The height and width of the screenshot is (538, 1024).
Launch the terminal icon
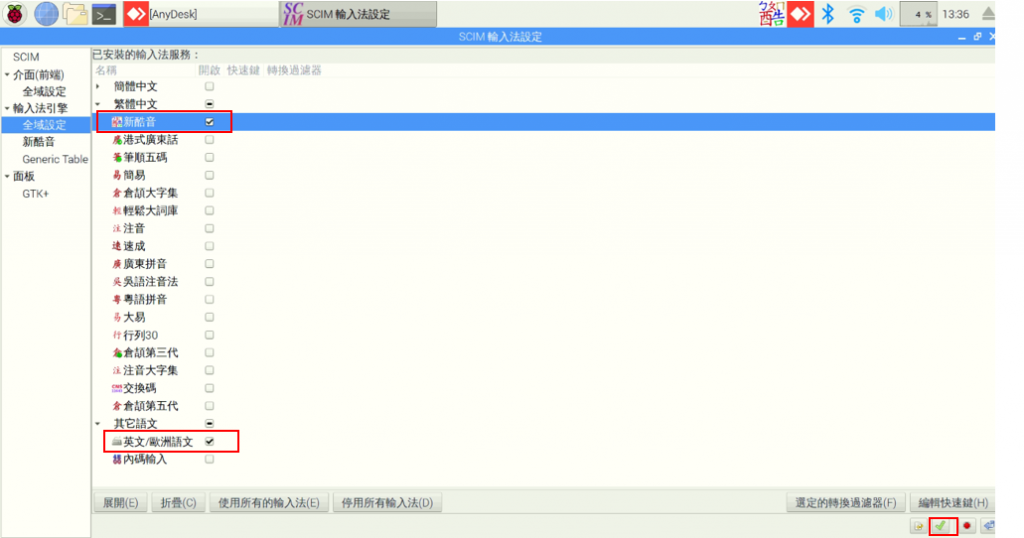[104, 14]
